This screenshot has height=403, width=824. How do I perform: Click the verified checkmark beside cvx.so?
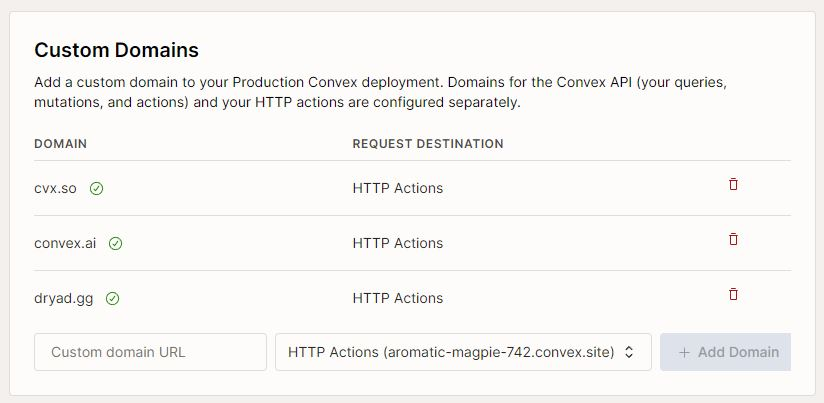coord(96,188)
